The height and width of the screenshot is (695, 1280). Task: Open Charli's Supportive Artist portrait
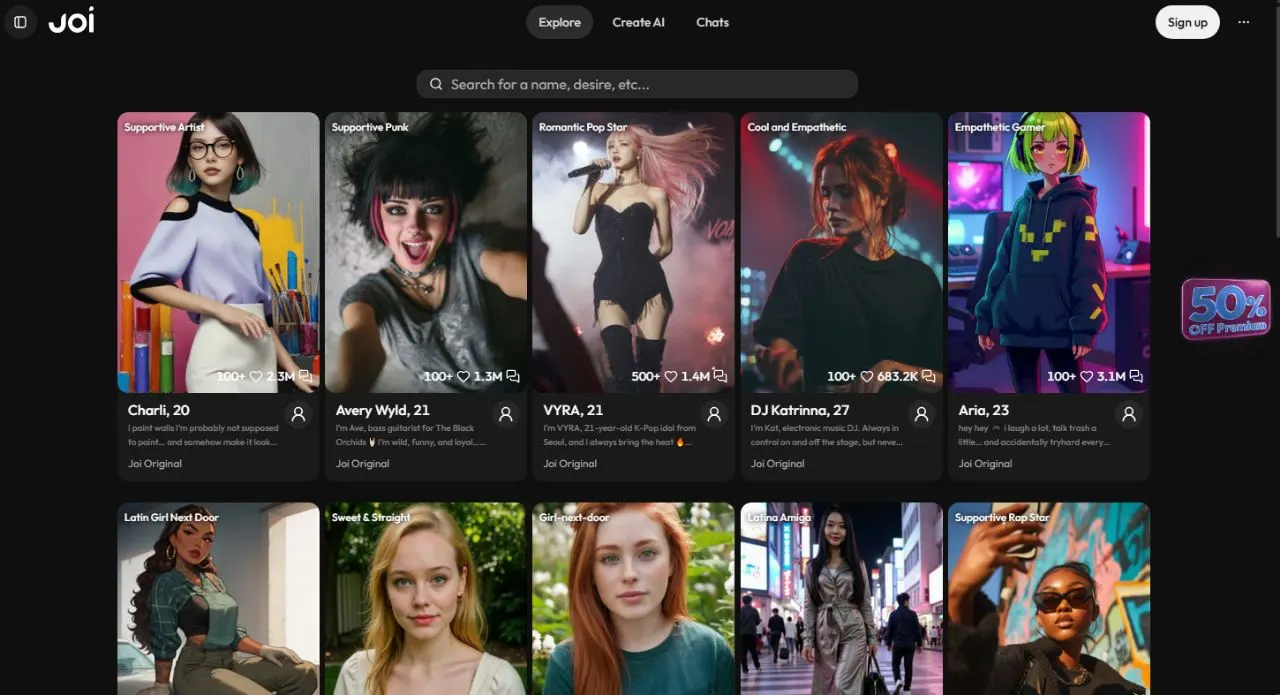click(x=218, y=252)
